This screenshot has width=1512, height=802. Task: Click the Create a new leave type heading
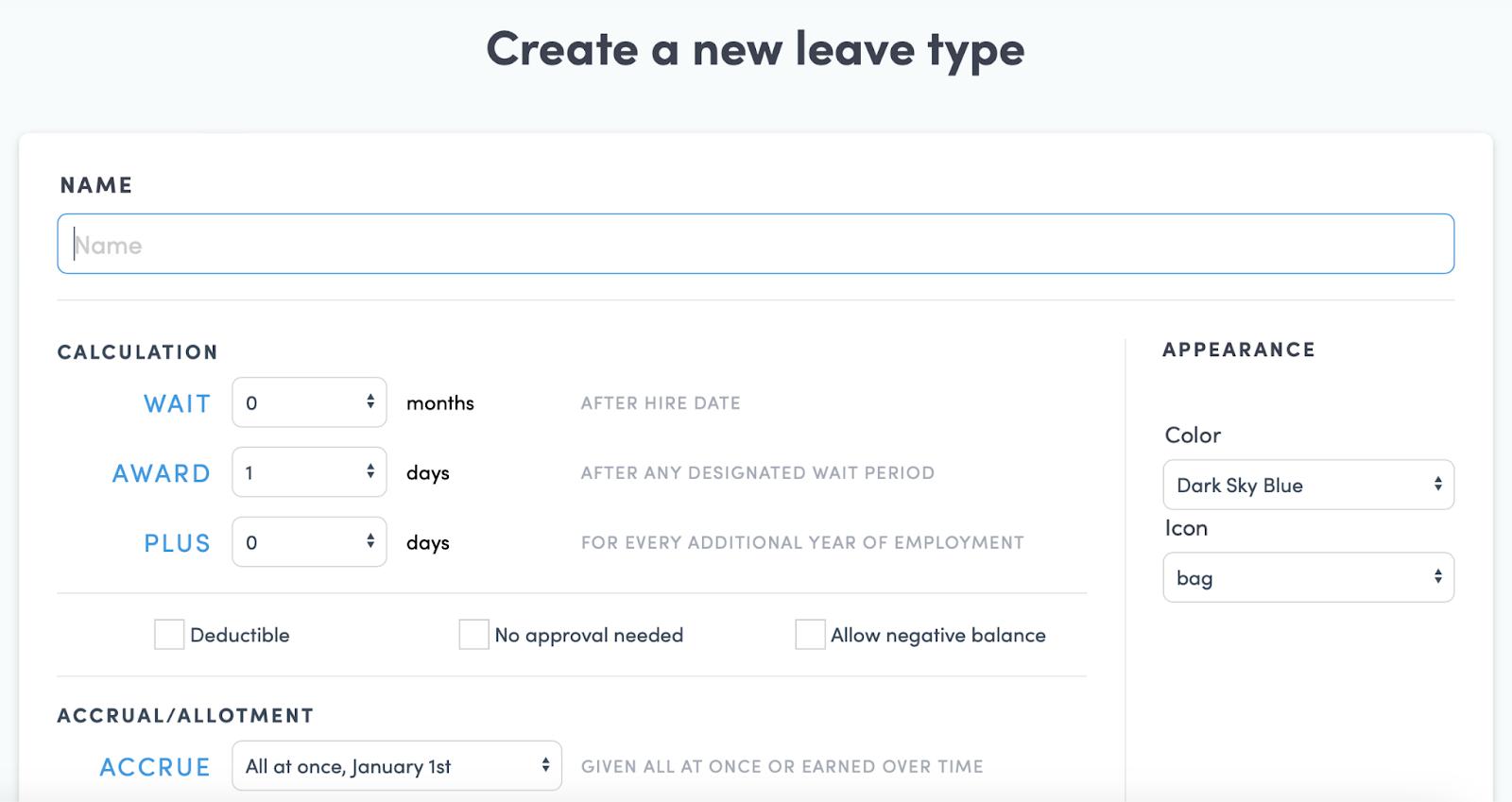[x=755, y=49]
